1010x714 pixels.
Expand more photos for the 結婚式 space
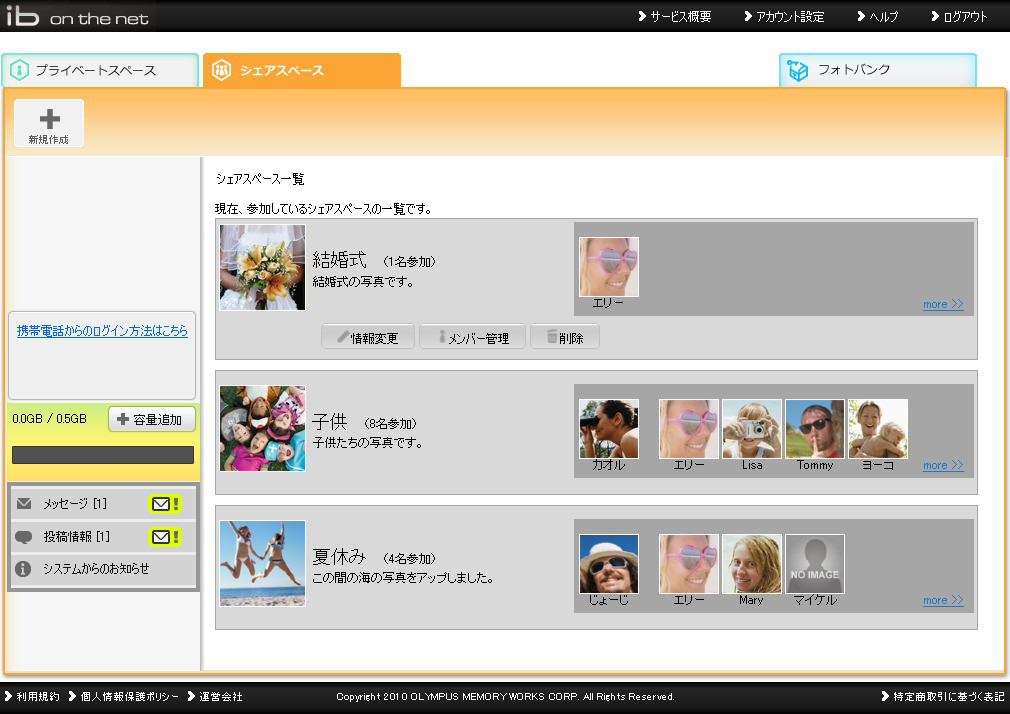942,304
